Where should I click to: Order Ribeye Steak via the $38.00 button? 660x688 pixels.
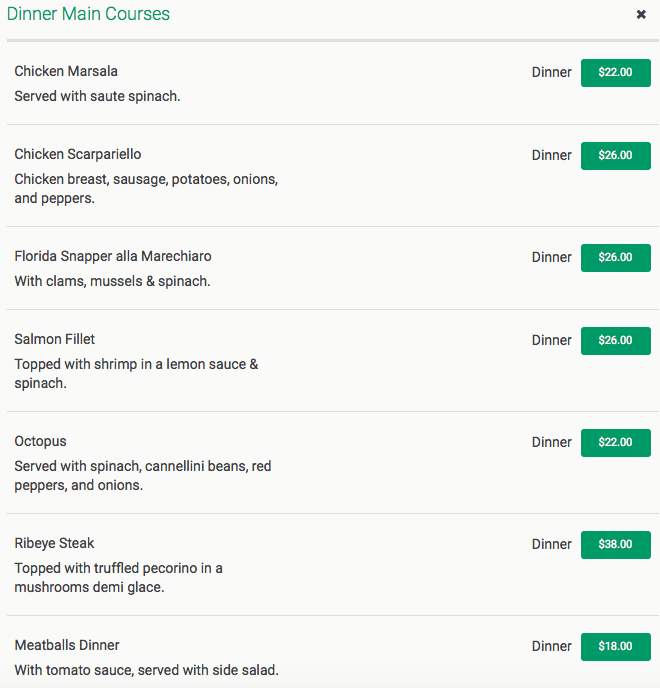616,545
